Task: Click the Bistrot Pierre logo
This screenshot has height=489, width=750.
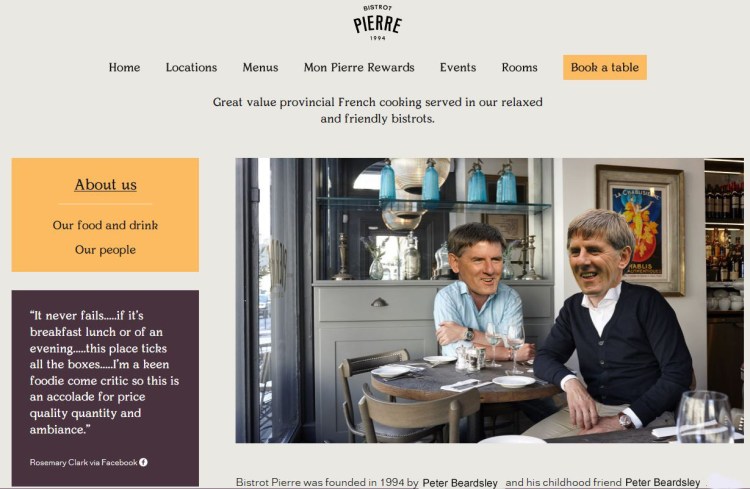Action: [377, 22]
